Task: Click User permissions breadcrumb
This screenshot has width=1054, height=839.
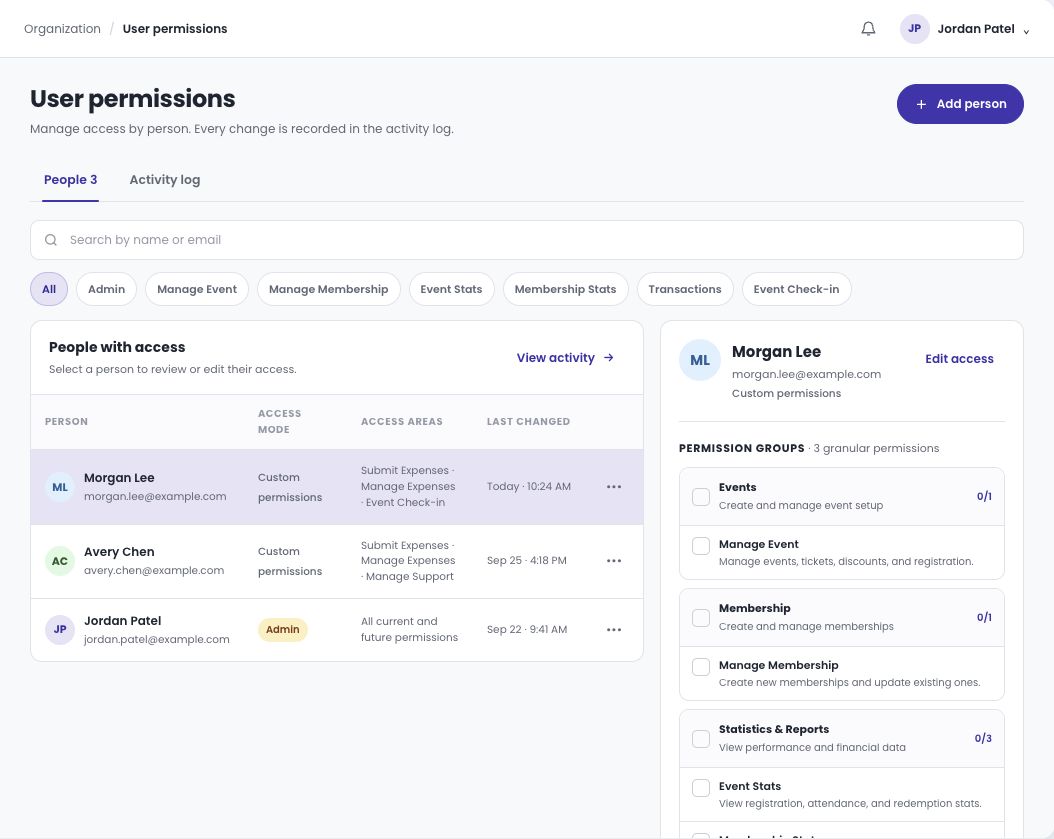Action: [175, 29]
